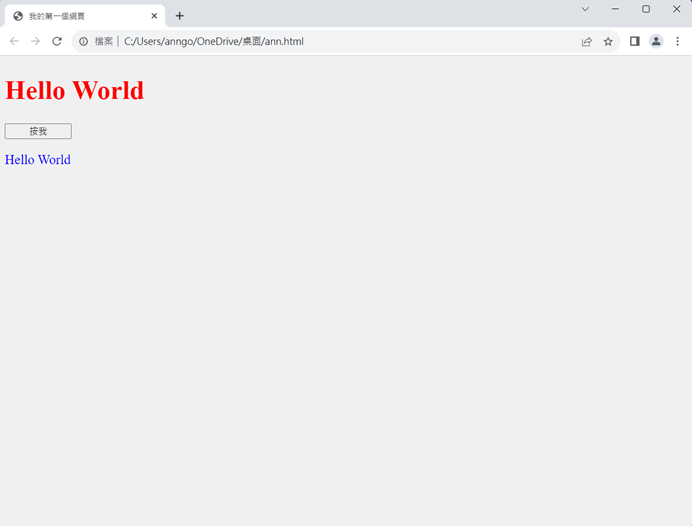Click the browser back arrow
692x526 pixels.
[x=14, y=41]
